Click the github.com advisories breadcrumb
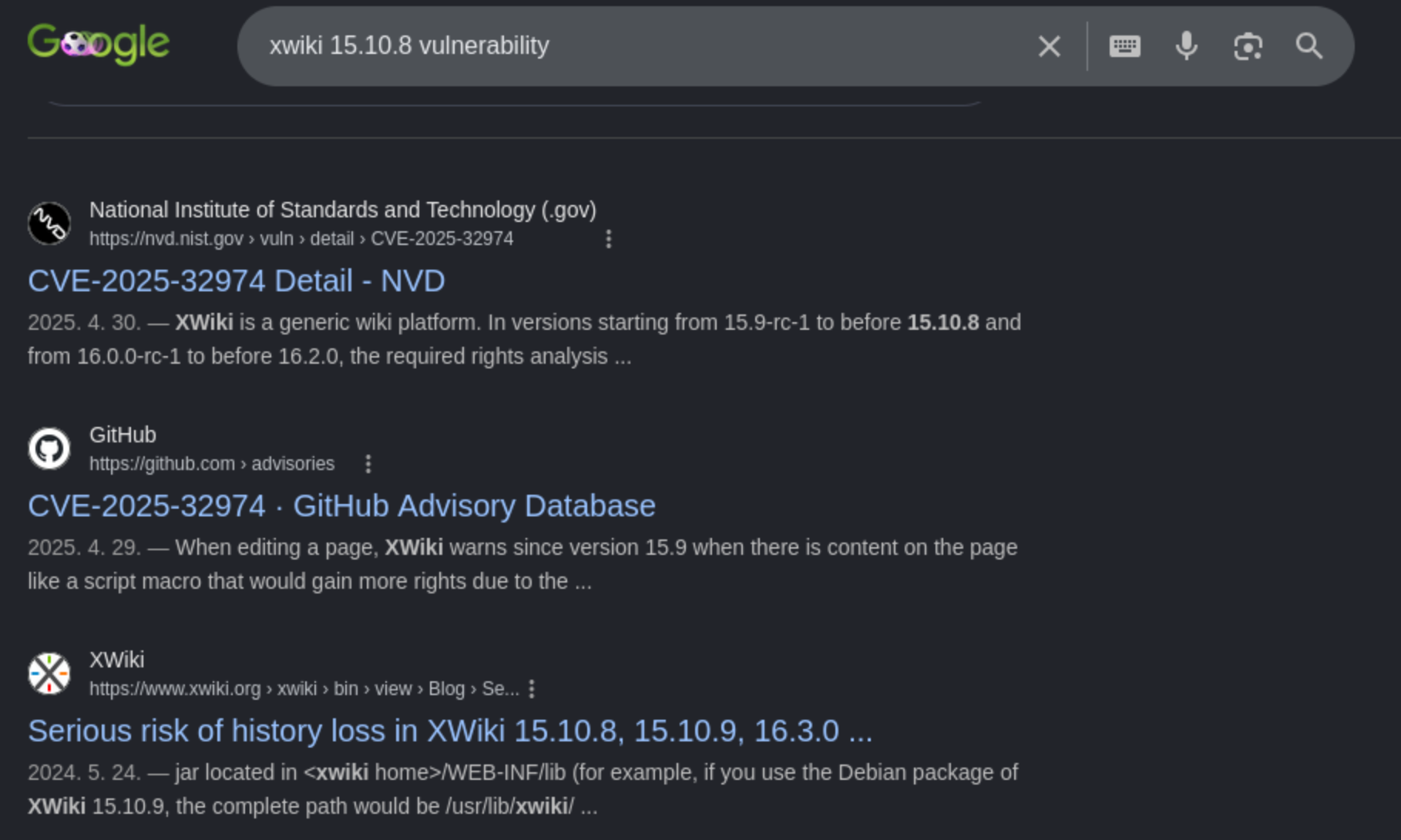Screen dimensions: 1401x840 (212, 464)
